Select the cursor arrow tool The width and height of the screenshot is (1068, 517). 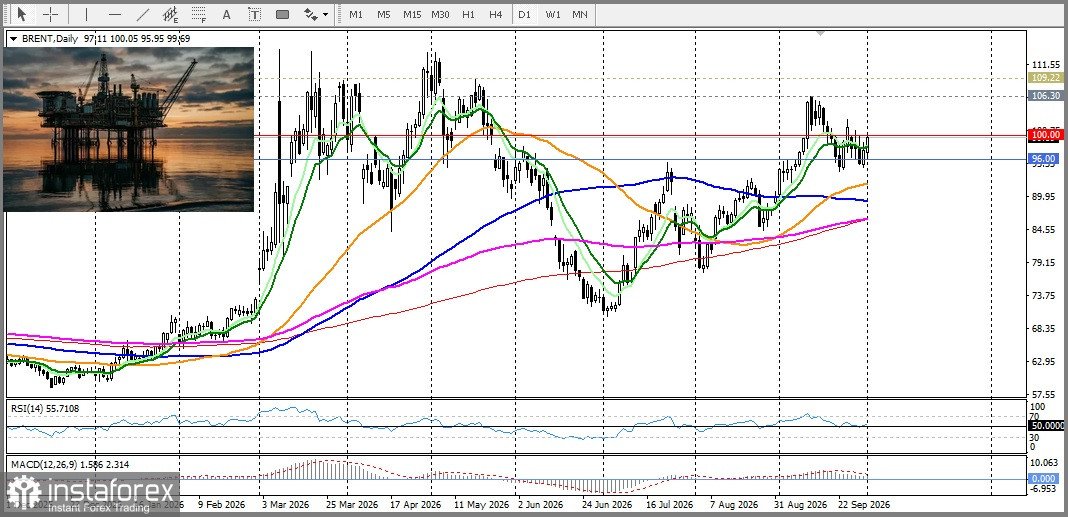pyautogui.click(x=22, y=14)
